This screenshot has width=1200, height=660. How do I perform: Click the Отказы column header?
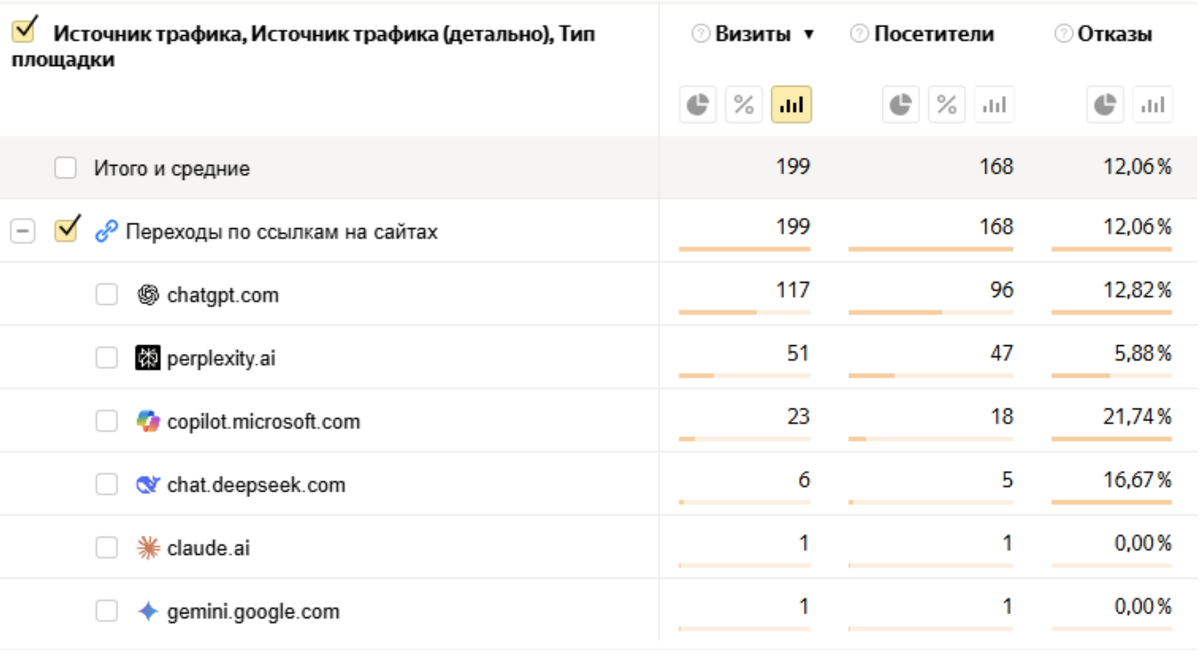click(x=1114, y=34)
